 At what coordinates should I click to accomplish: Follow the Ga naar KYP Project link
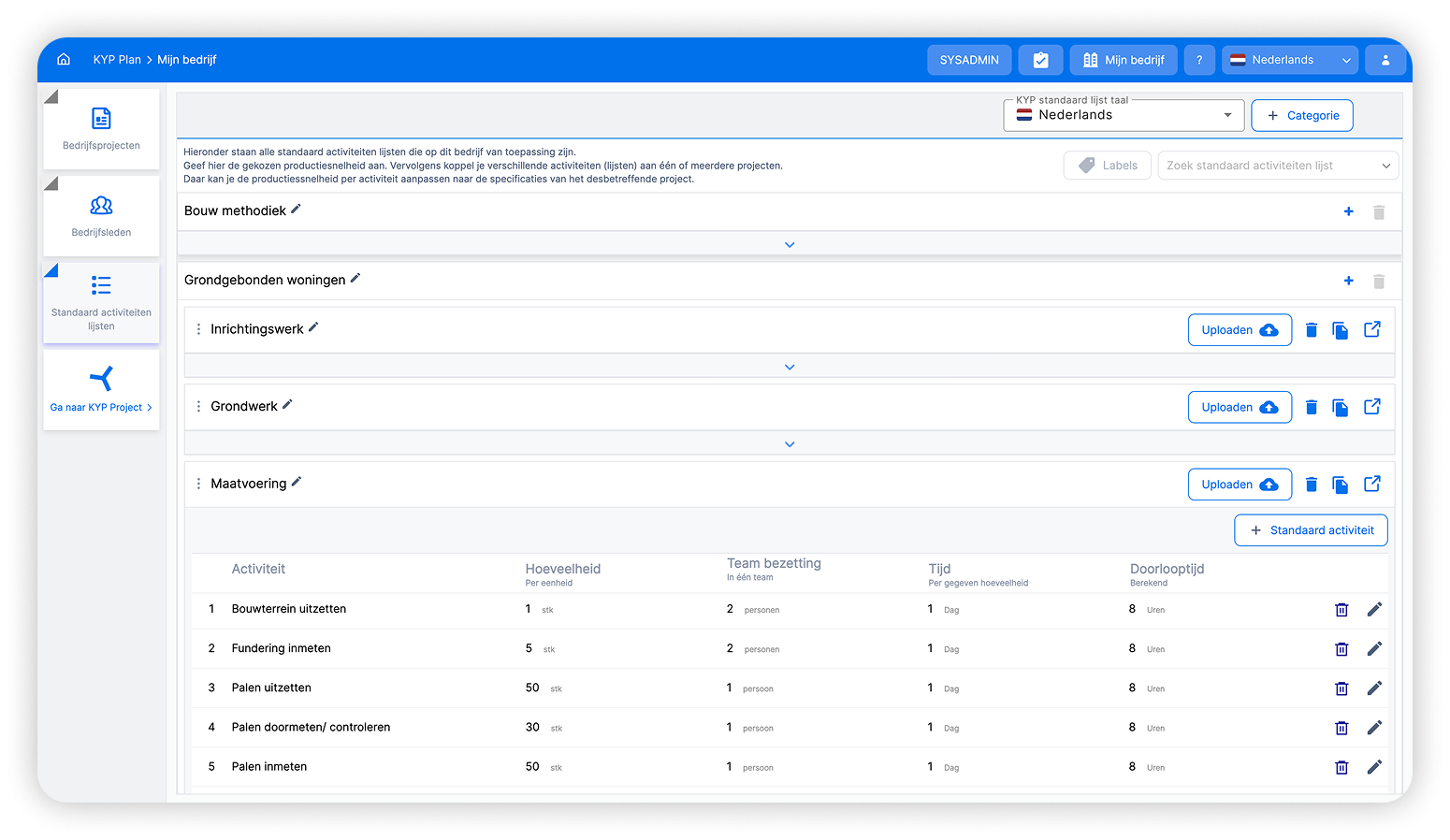pyautogui.click(x=101, y=408)
